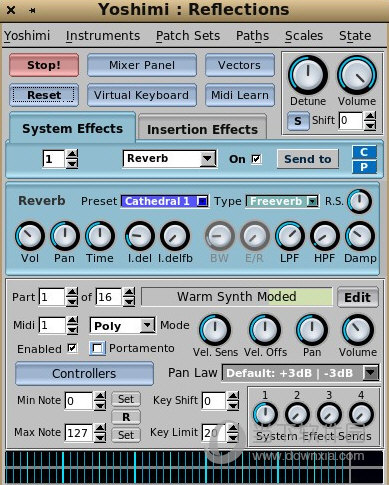
Task: Open the Scales menu
Action: pyautogui.click(x=304, y=35)
